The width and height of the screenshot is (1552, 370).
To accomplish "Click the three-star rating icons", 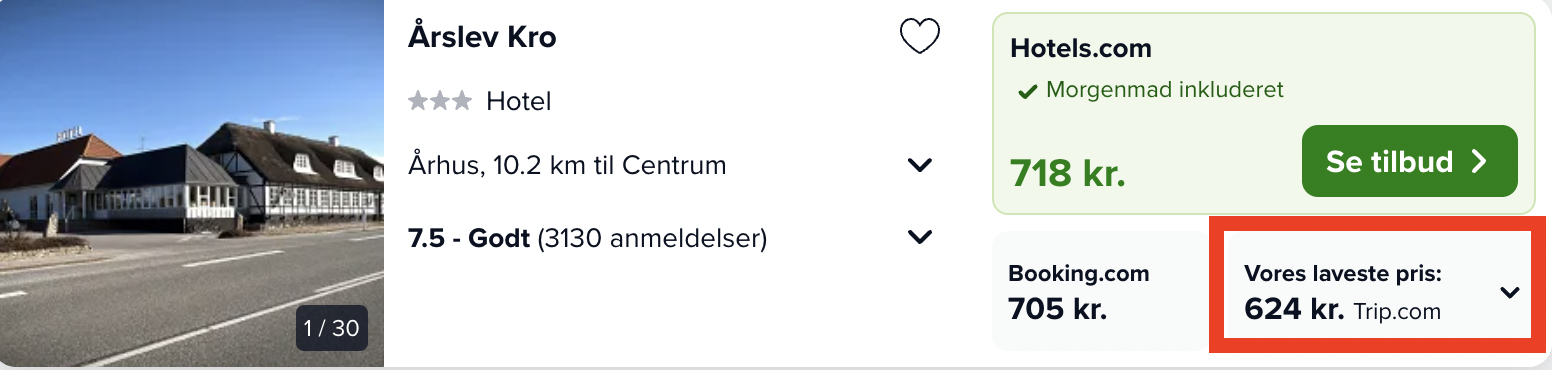I will (440, 101).
